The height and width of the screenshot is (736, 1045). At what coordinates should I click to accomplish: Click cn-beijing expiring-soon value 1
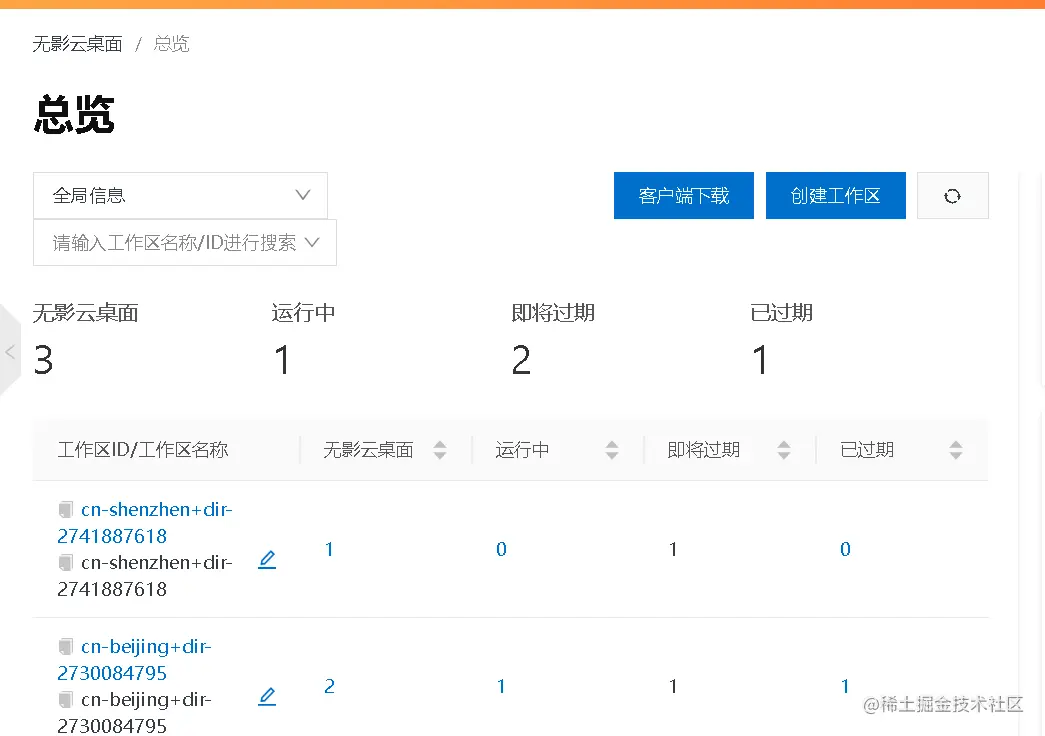click(673, 686)
